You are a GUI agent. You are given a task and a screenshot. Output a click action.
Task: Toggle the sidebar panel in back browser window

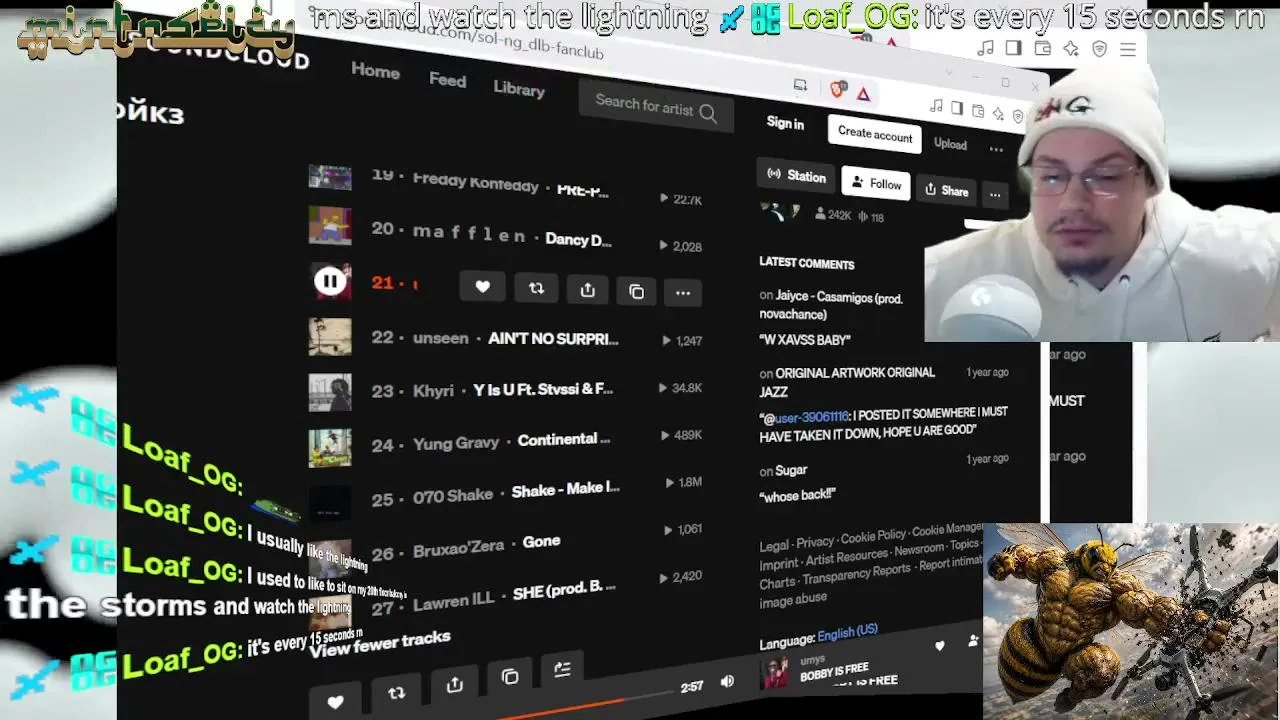click(x=1013, y=48)
